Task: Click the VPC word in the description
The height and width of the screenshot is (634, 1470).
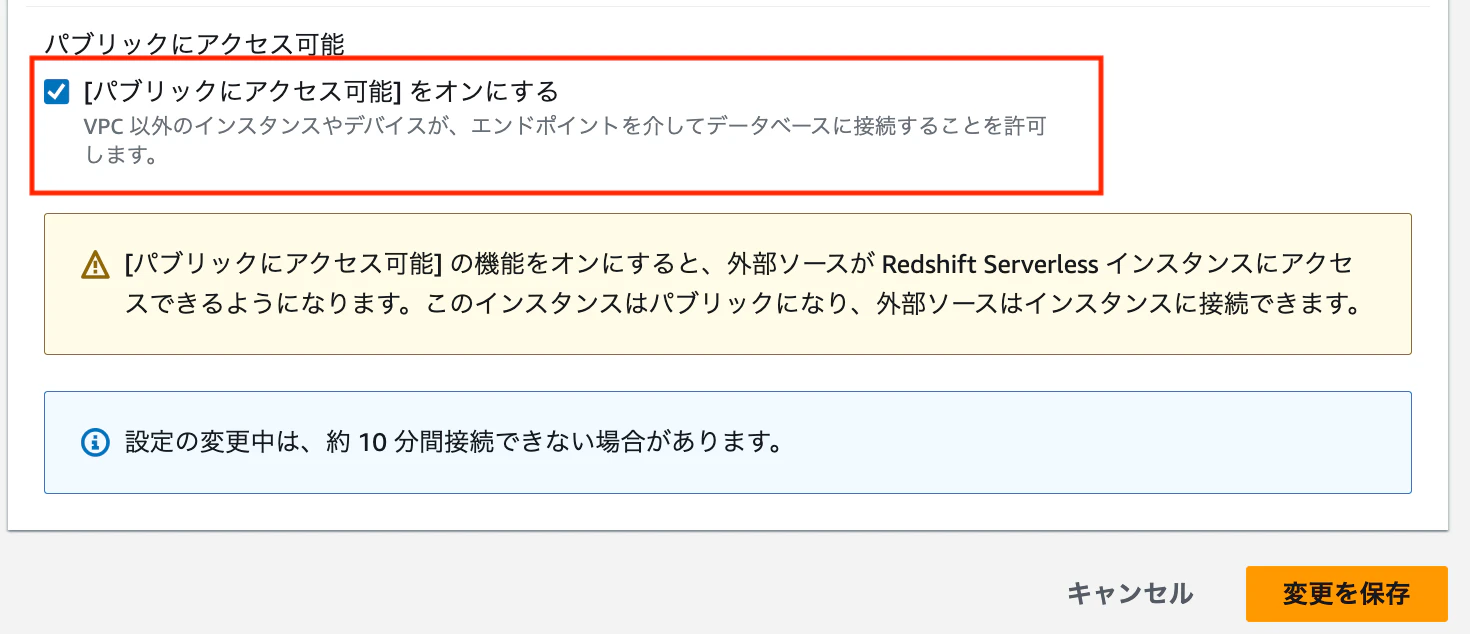Action: [x=104, y=127]
